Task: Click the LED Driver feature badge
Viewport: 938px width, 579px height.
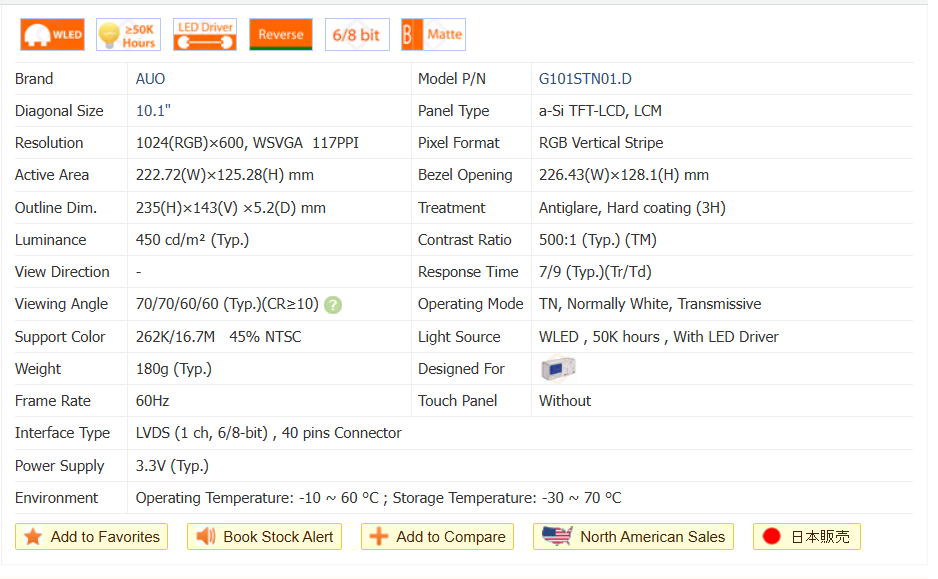Action: coord(205,35)
